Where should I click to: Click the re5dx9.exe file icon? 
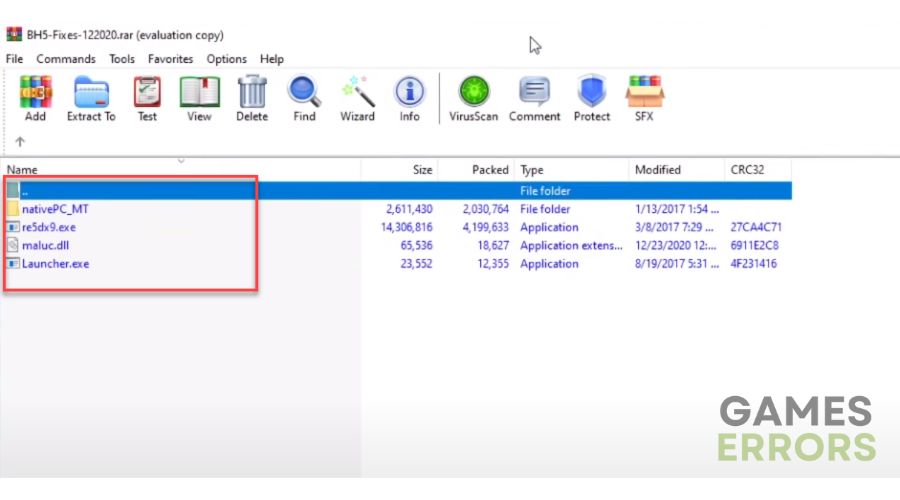[13, 227]
